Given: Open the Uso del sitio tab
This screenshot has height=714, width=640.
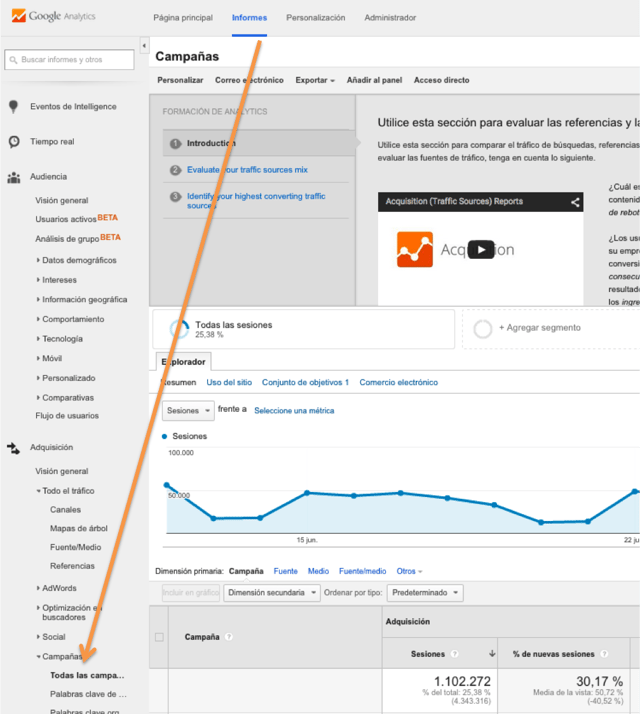Looking at the screenshot, I should 229,382.
